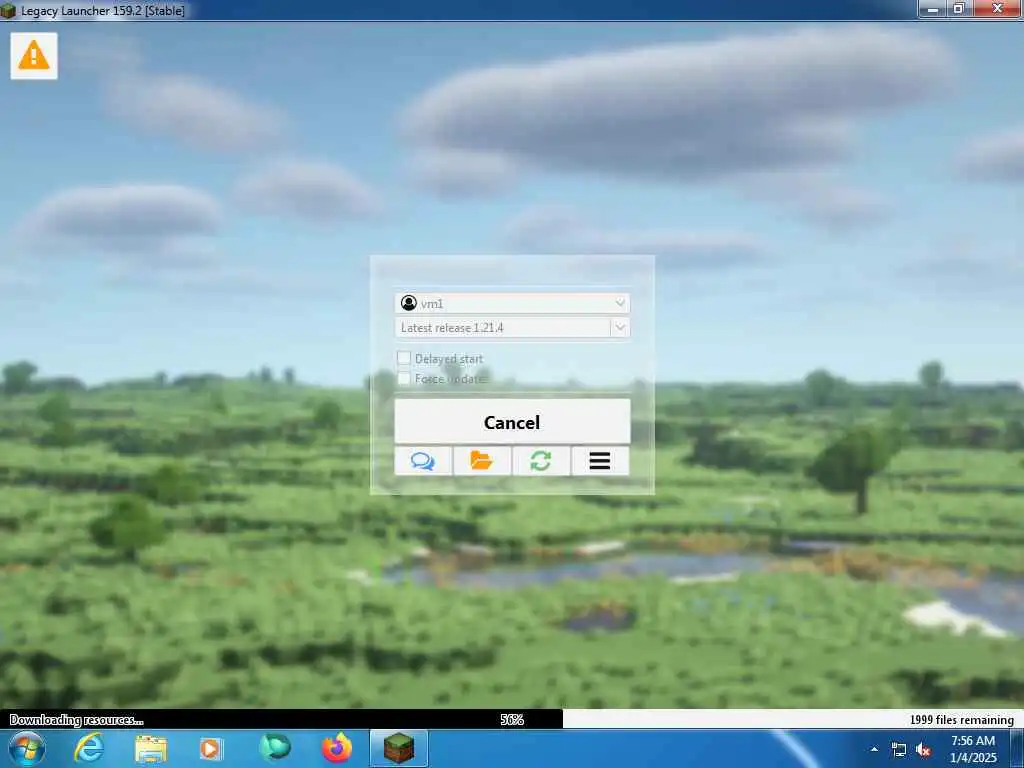Click the orange warning triangle icon
This screenshot has height=768, width=1024.
pos(34,56)
